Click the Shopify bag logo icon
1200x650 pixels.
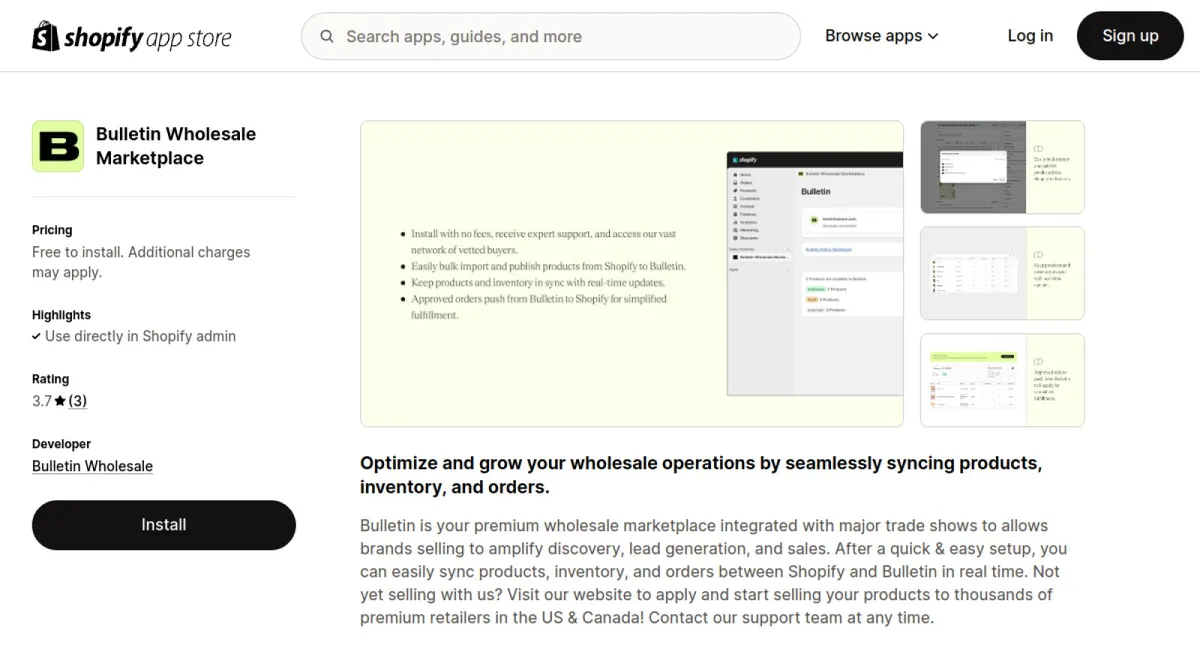(45, 36)
